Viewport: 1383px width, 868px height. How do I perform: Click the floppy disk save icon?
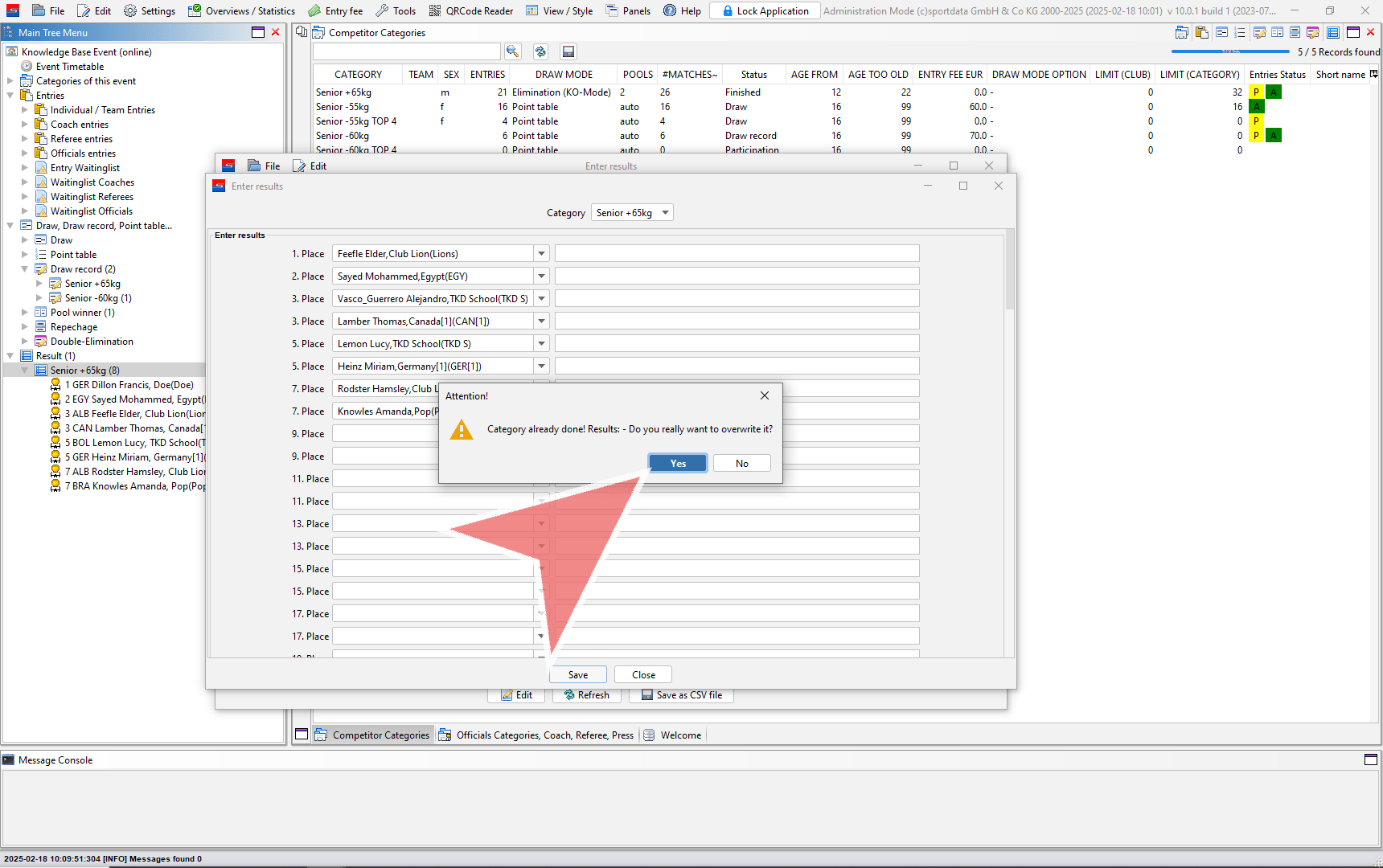(568, 51)
